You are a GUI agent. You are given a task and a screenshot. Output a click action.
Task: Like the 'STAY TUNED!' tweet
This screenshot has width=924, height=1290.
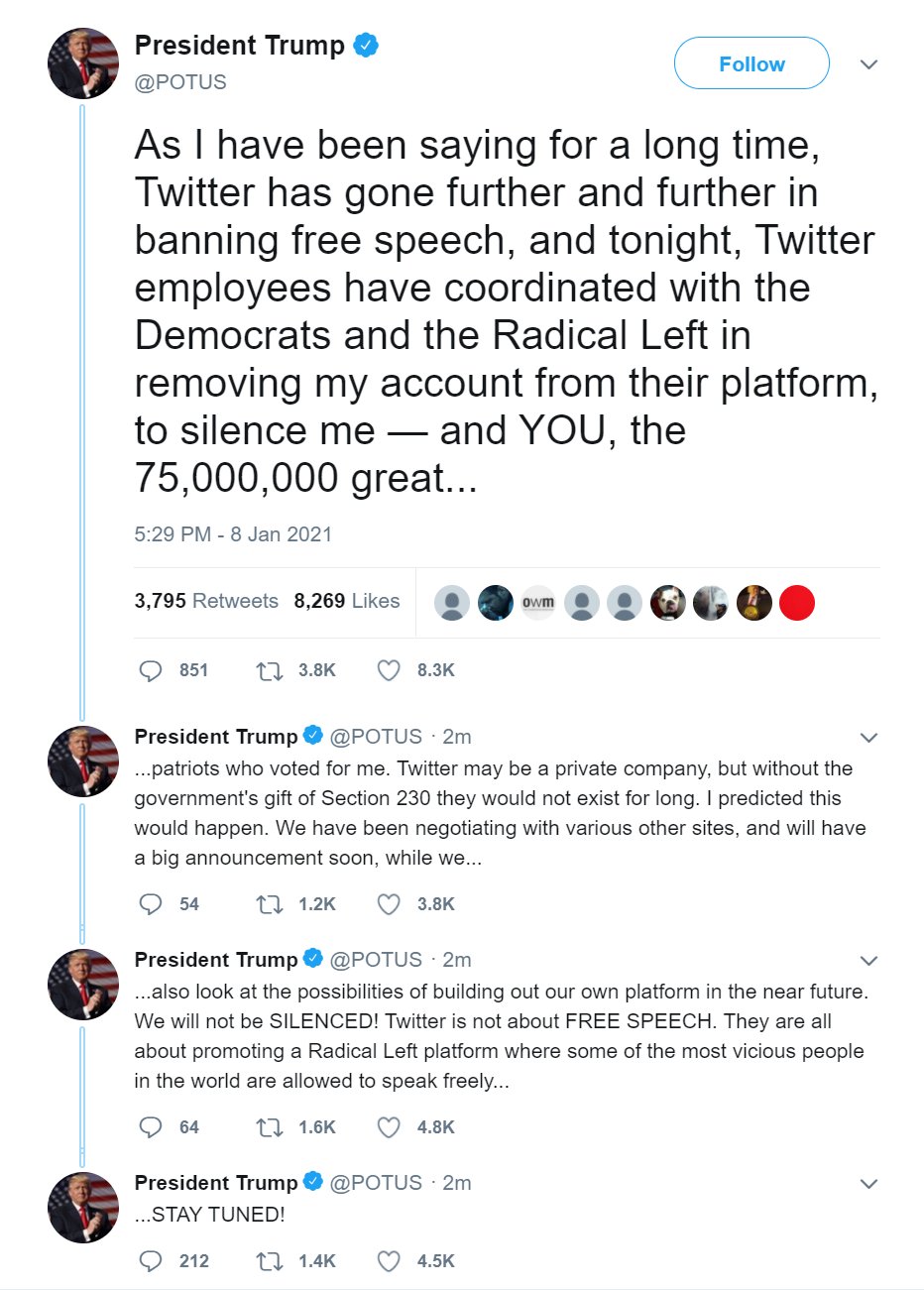[389, 1261]
